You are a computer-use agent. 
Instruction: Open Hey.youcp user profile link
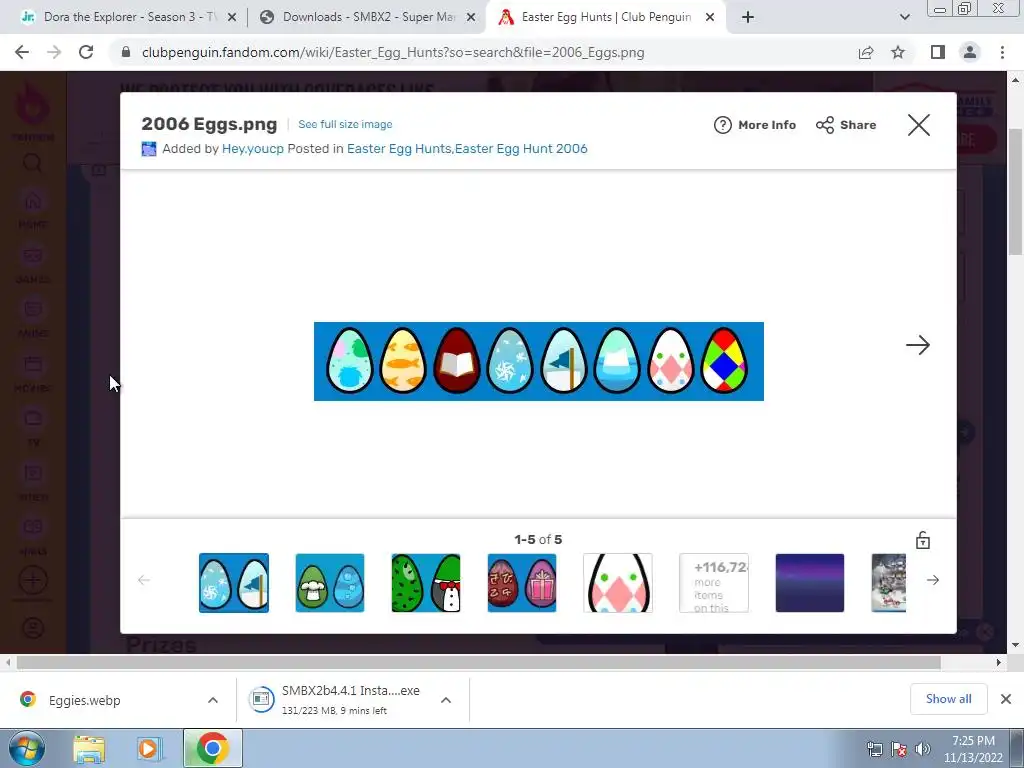click(253, 148)
